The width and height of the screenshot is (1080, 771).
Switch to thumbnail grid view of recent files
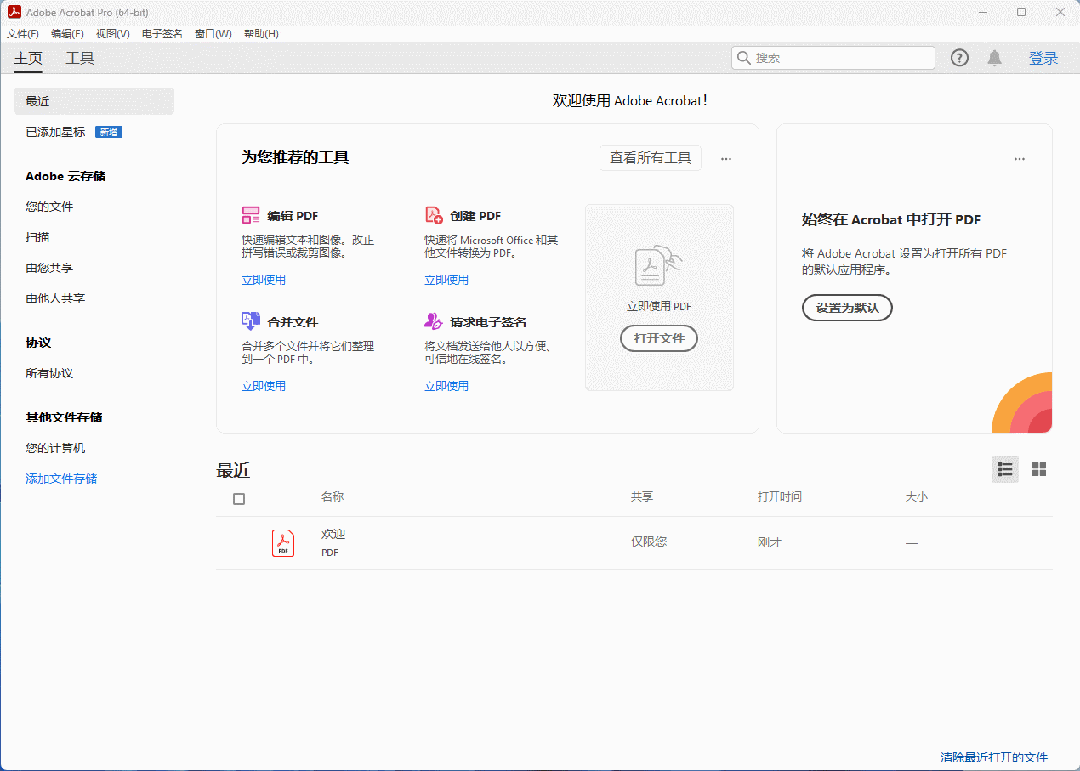(1039, 469)
